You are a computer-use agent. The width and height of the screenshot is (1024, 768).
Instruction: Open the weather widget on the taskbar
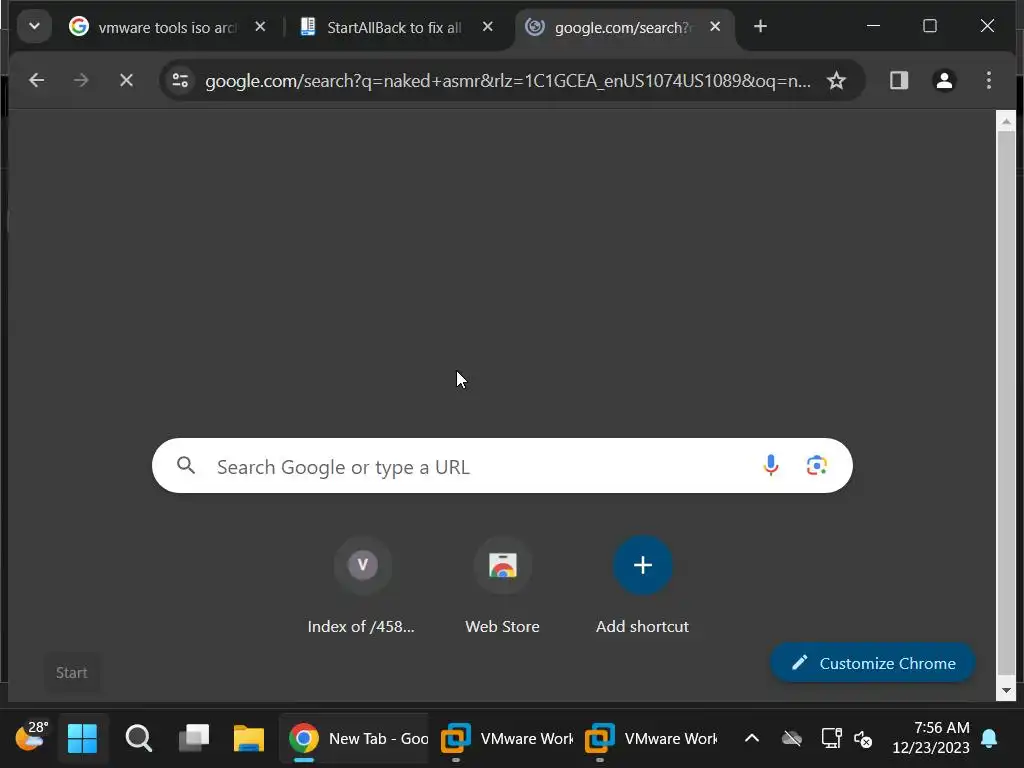point(31,737)
